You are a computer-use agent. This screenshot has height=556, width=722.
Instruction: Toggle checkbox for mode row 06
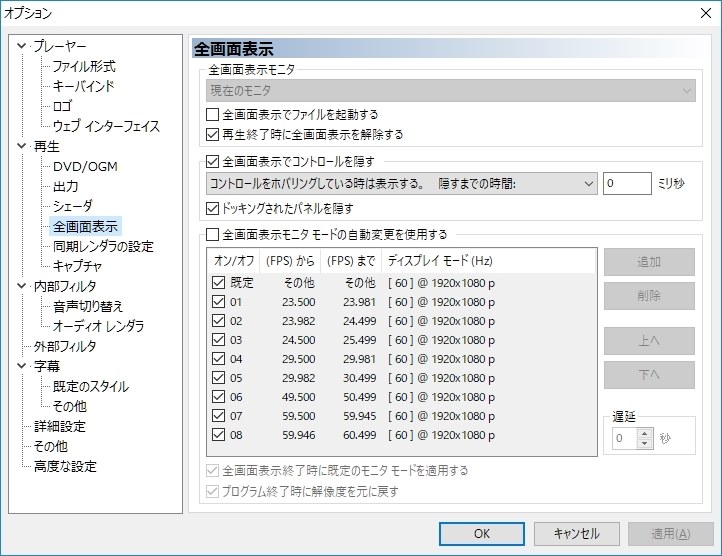click(218, 397)
